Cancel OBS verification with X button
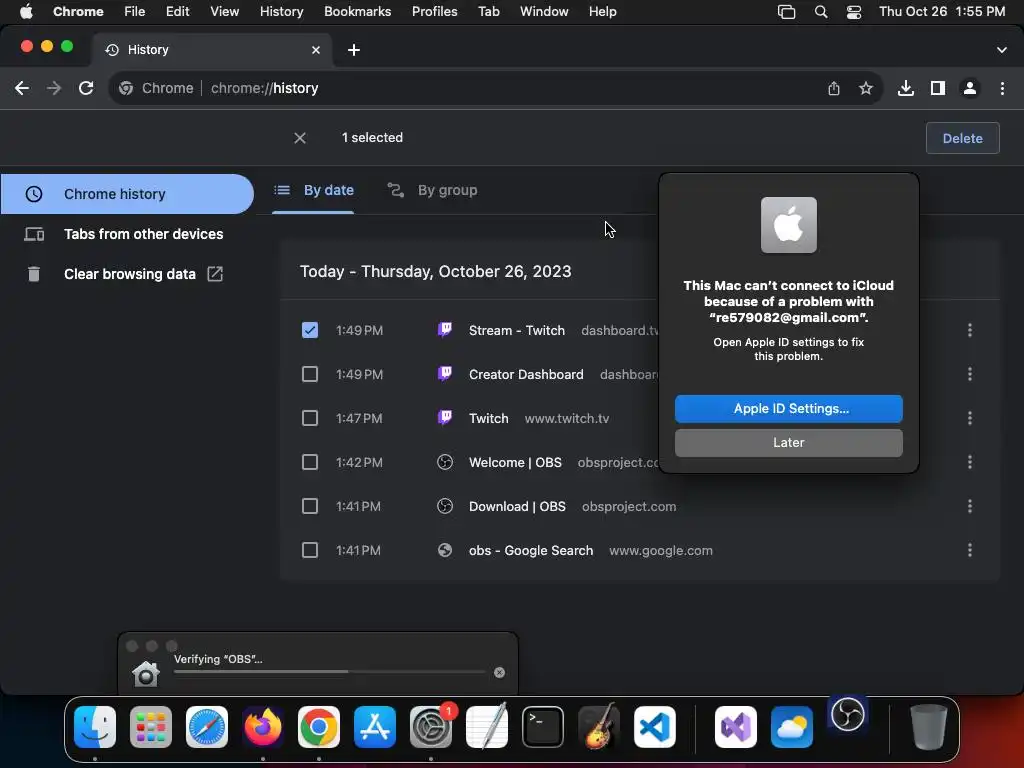This screenshot has width=1024, height=768. tap(500, 673)
